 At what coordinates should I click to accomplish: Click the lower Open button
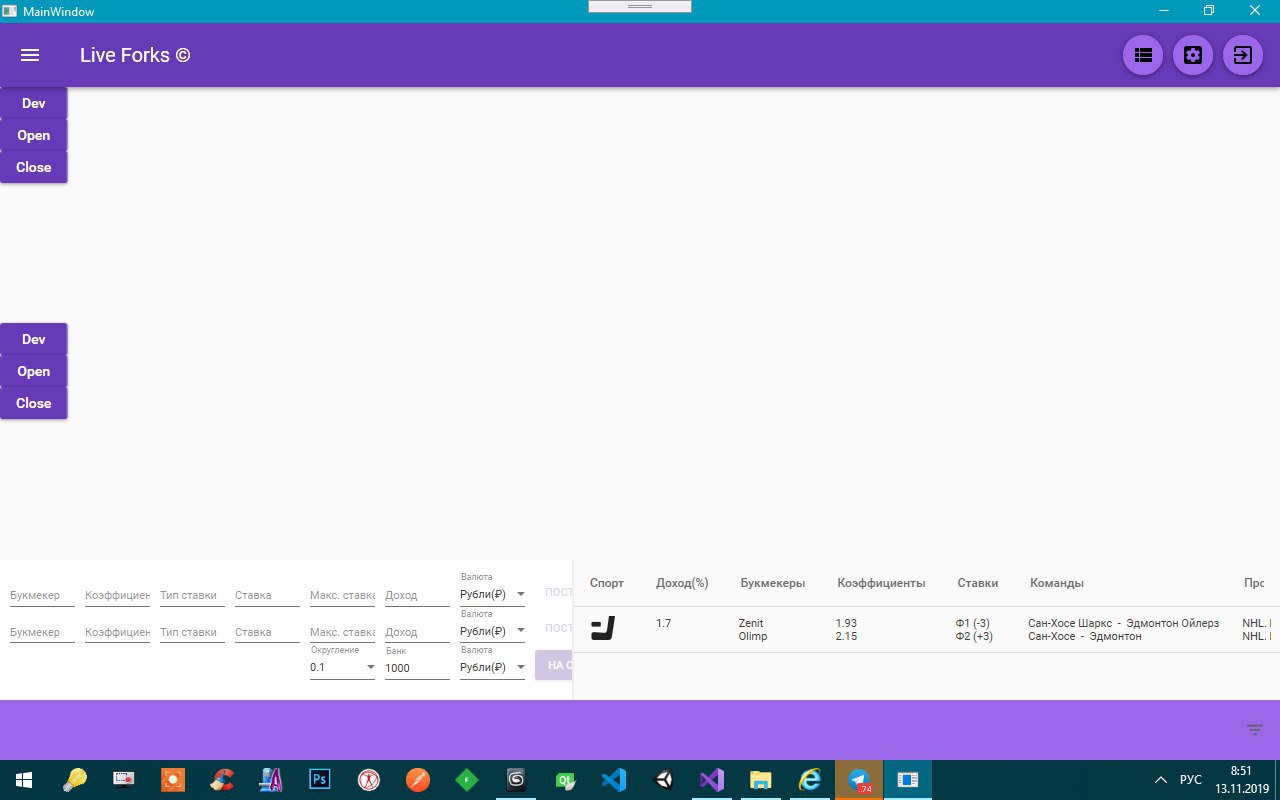pyautogui.click(x=34, y=371)
